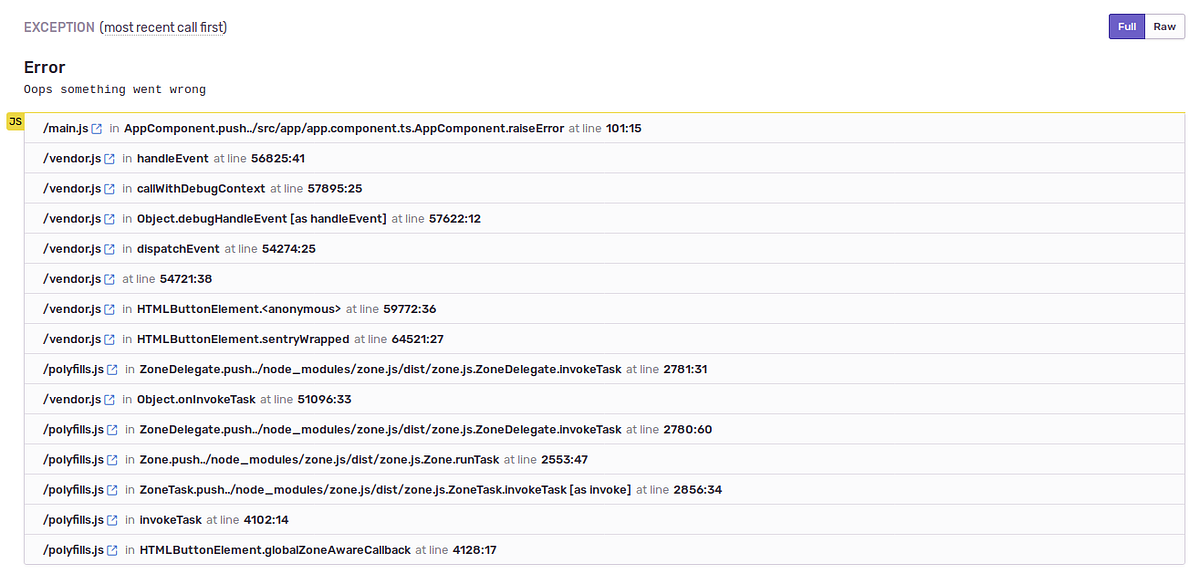Expand ZoneDelegate.invokeTask frame at 2780:60
Image resolution: width=1200 pixels, height=574 pixels.
(x=604, y=430)
